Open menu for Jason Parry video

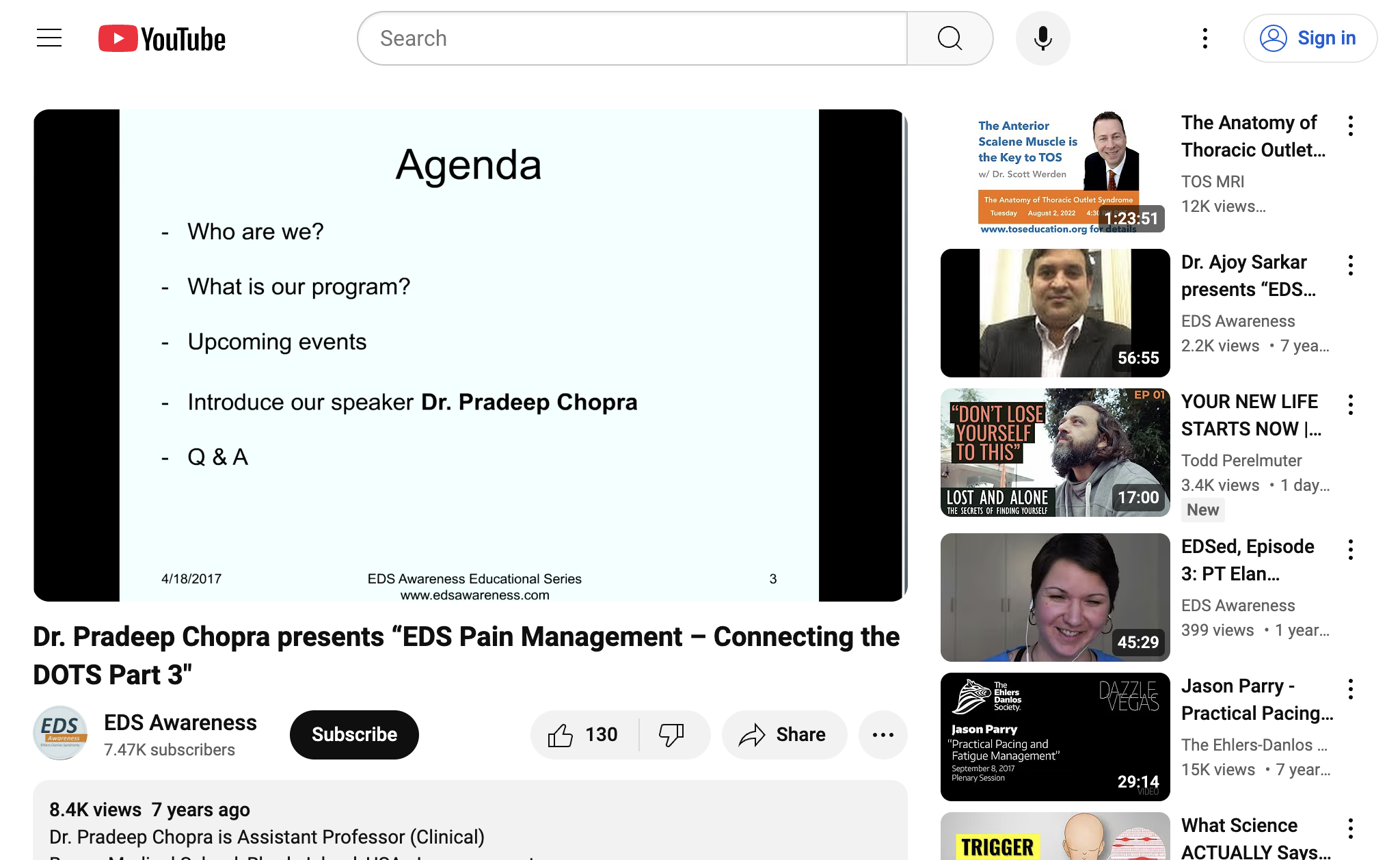pos(1351,689)
